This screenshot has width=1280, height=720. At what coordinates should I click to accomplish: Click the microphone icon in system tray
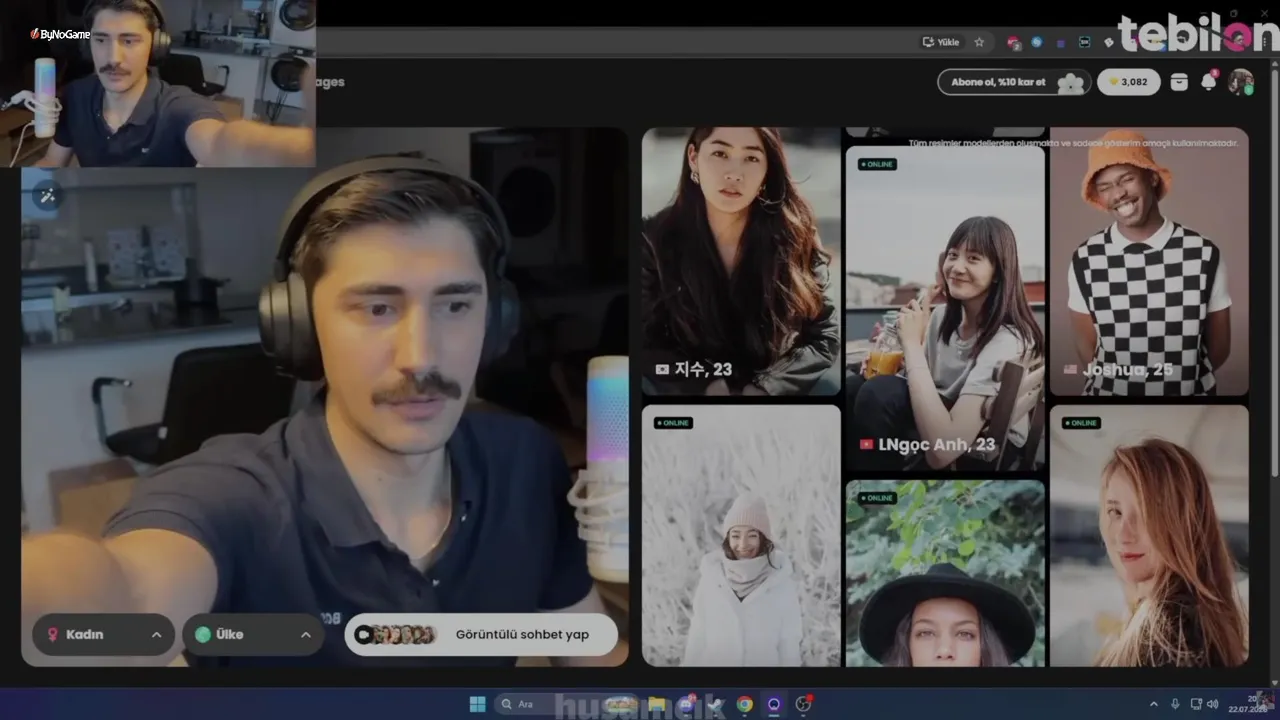tap(1175, 704)
